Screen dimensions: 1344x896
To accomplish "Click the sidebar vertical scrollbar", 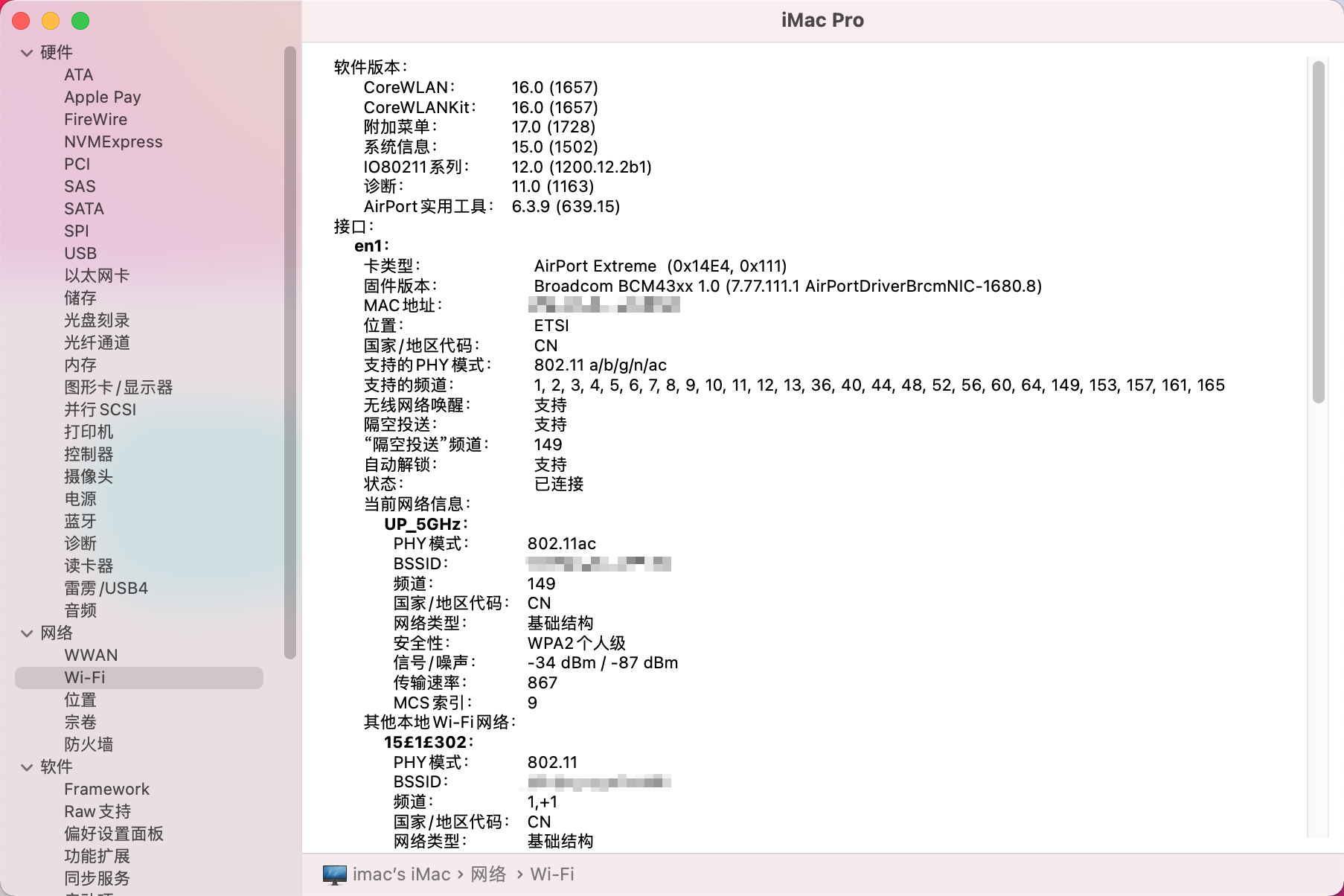I will point(290,352).
